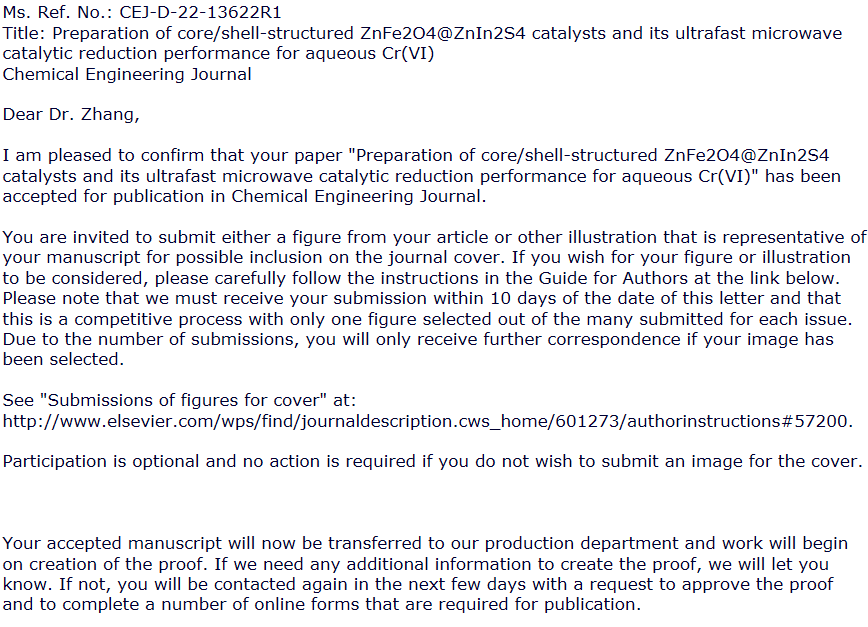The height and width of the screenshot is (627, 868).
Task: Click the 'Chemical Engineering Journal' line under the title
Action: 127,74
